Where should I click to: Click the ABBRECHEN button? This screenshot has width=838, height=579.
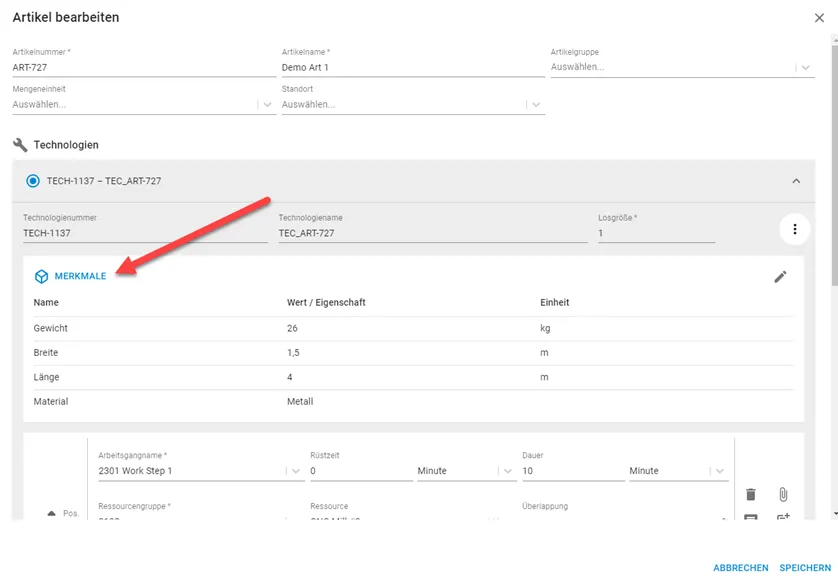click(x=741, y=568)
